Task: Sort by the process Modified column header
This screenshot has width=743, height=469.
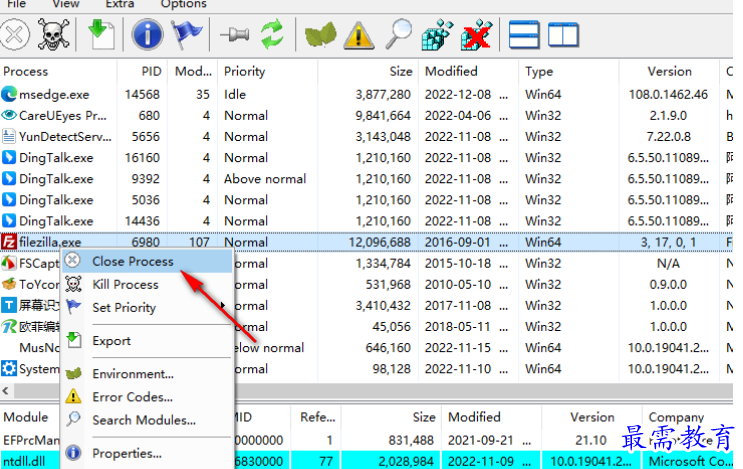Action: point(469,72)
